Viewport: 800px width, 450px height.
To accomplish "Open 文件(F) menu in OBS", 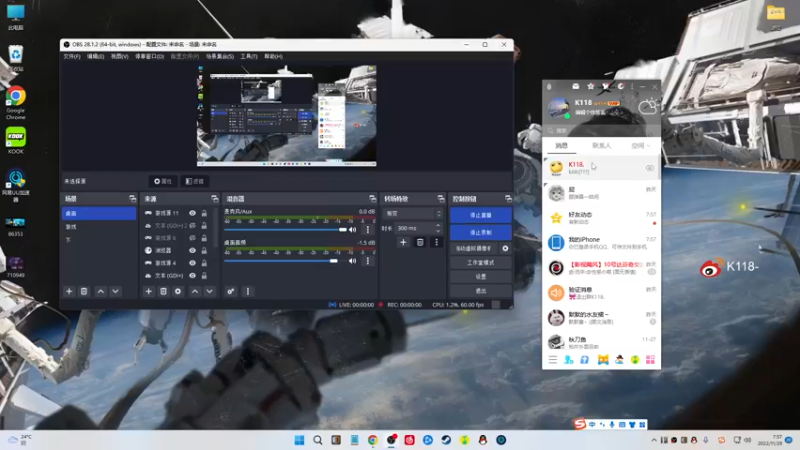I will coord(72,57).
